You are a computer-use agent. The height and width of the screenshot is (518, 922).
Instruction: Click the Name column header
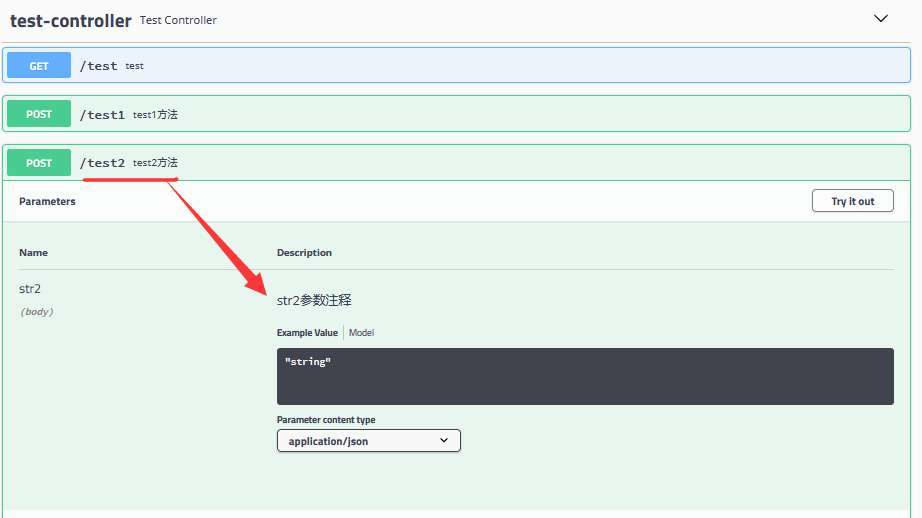point(34,252)
